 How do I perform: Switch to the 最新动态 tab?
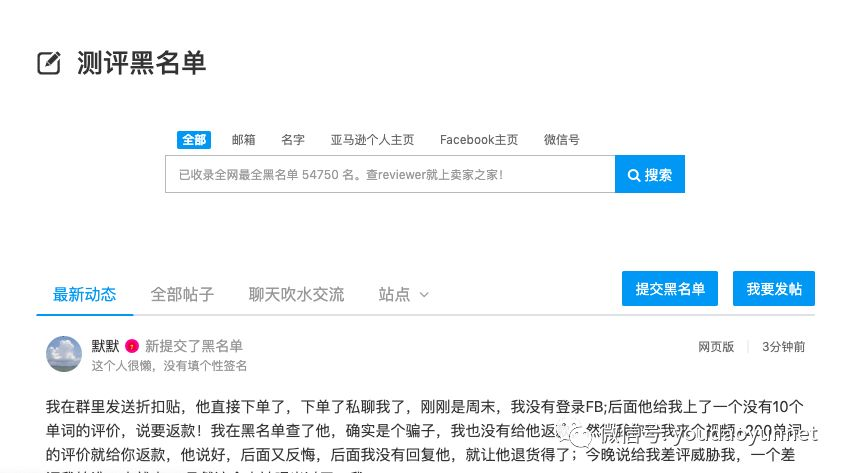[x=85, y=294]
